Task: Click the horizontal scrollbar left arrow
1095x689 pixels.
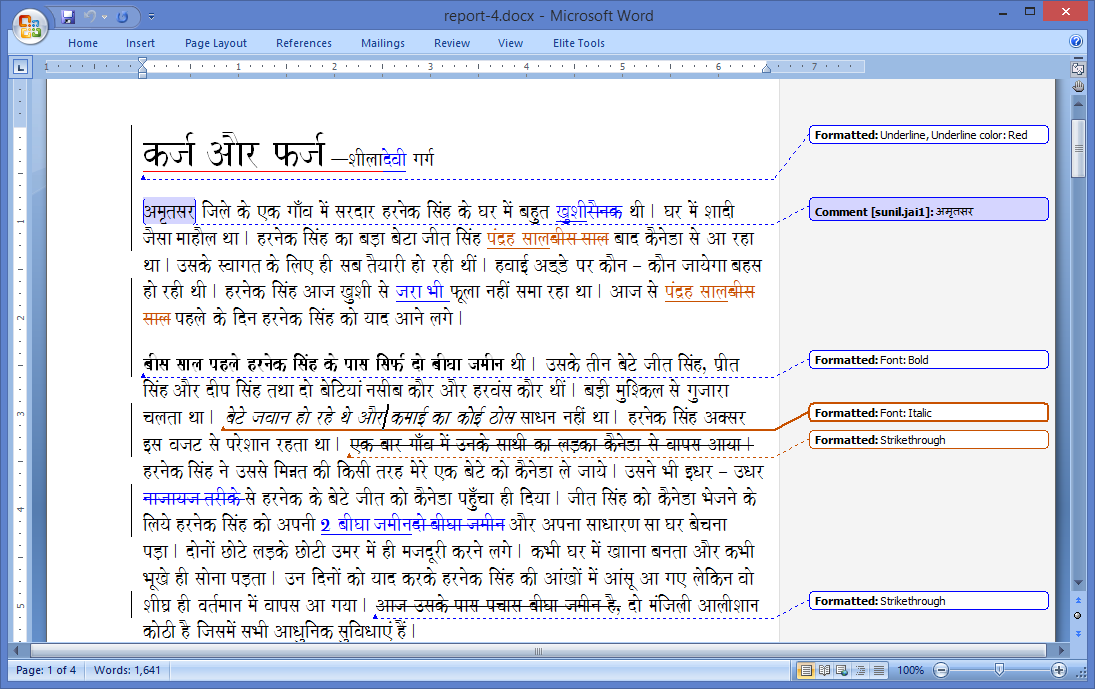Action: (15, 651)
